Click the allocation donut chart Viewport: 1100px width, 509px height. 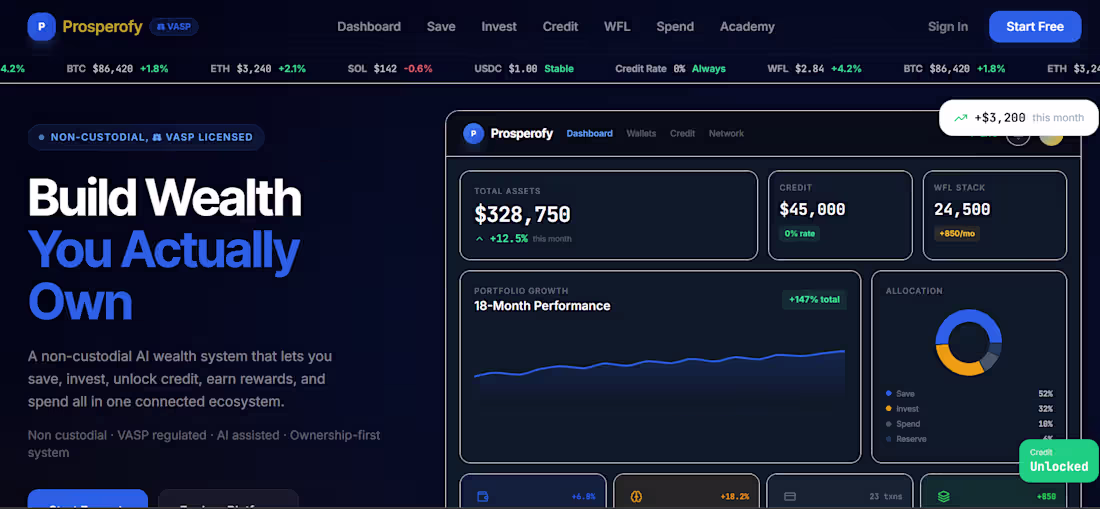point(969,342)
